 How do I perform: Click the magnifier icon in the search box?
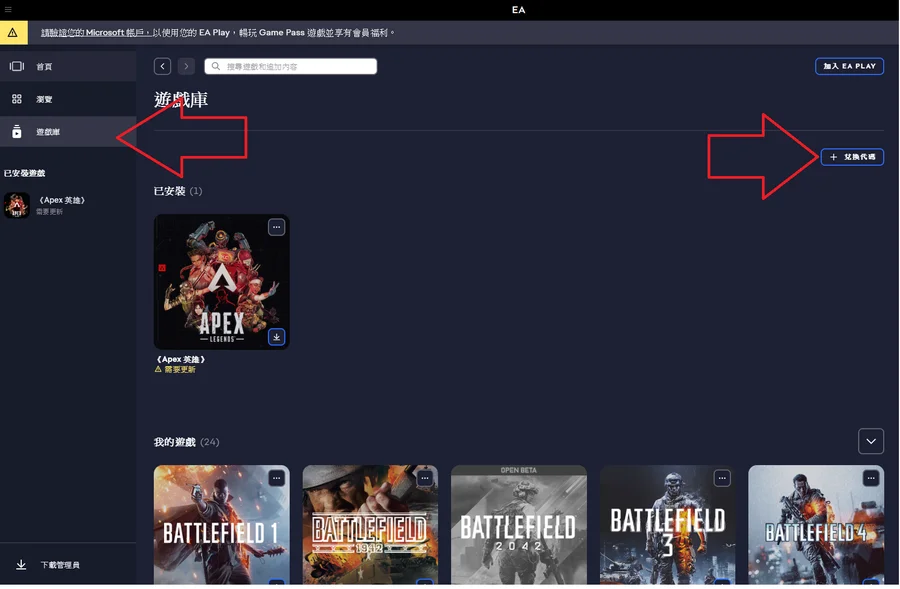coord(216,67)
